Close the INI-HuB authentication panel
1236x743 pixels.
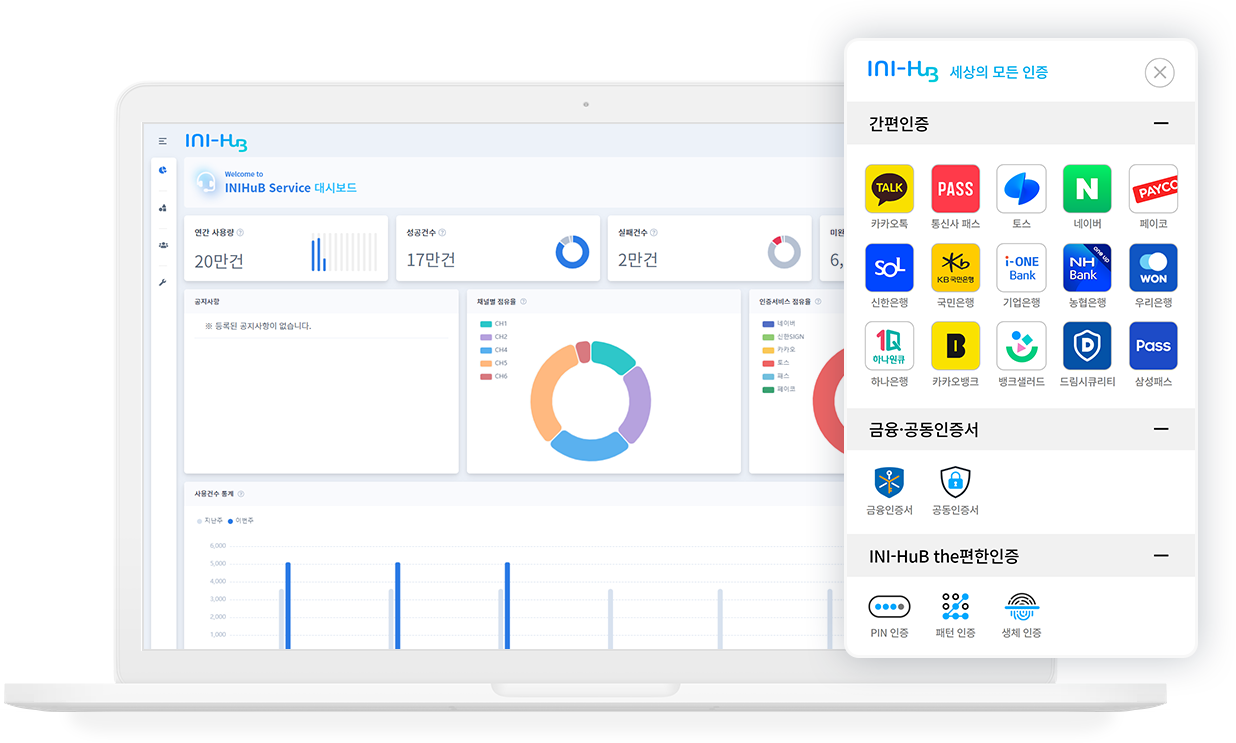coord(1159,72)
